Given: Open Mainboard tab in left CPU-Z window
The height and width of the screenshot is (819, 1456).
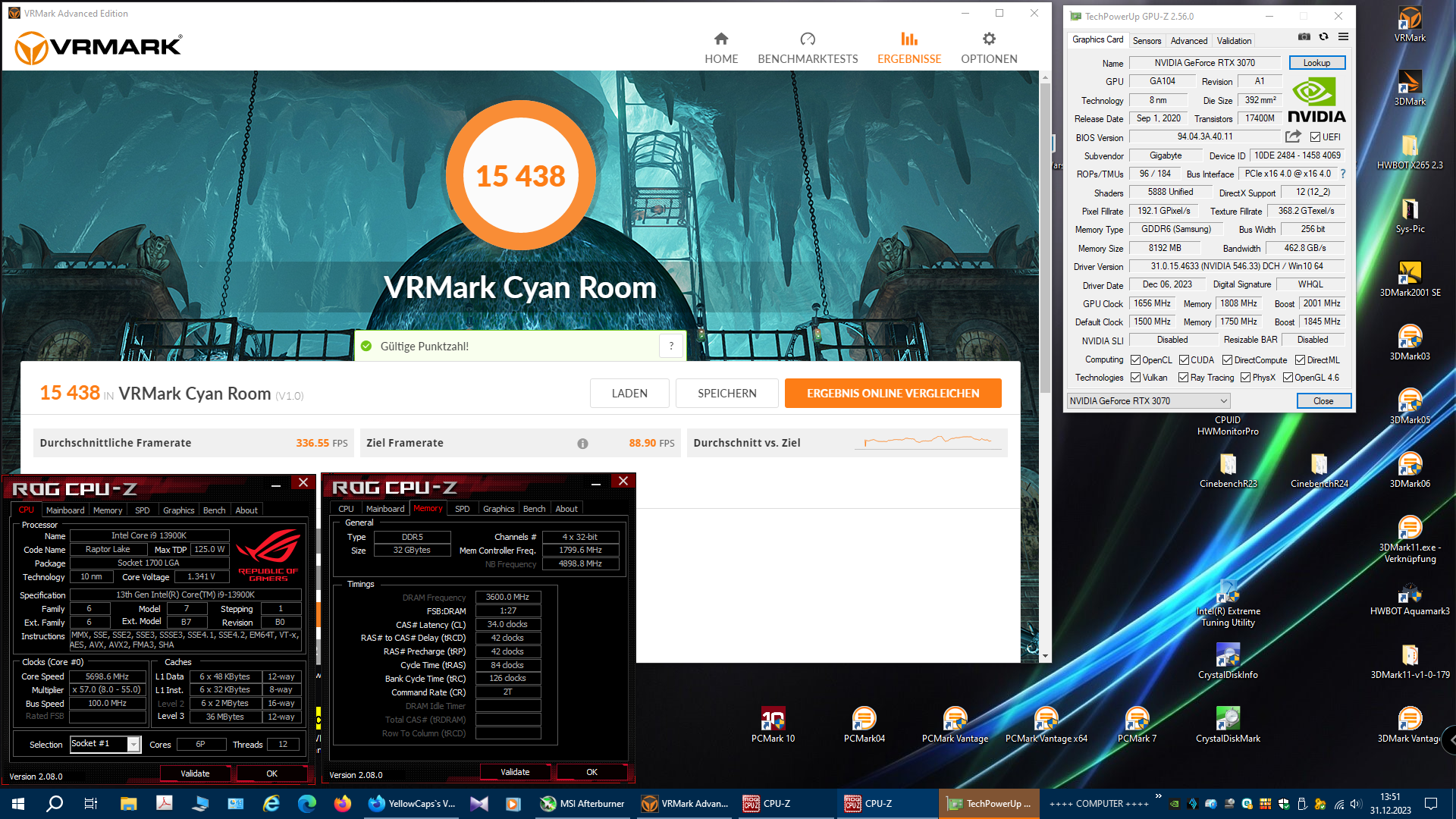Looking at the screenshot, I should coord(65,510).
